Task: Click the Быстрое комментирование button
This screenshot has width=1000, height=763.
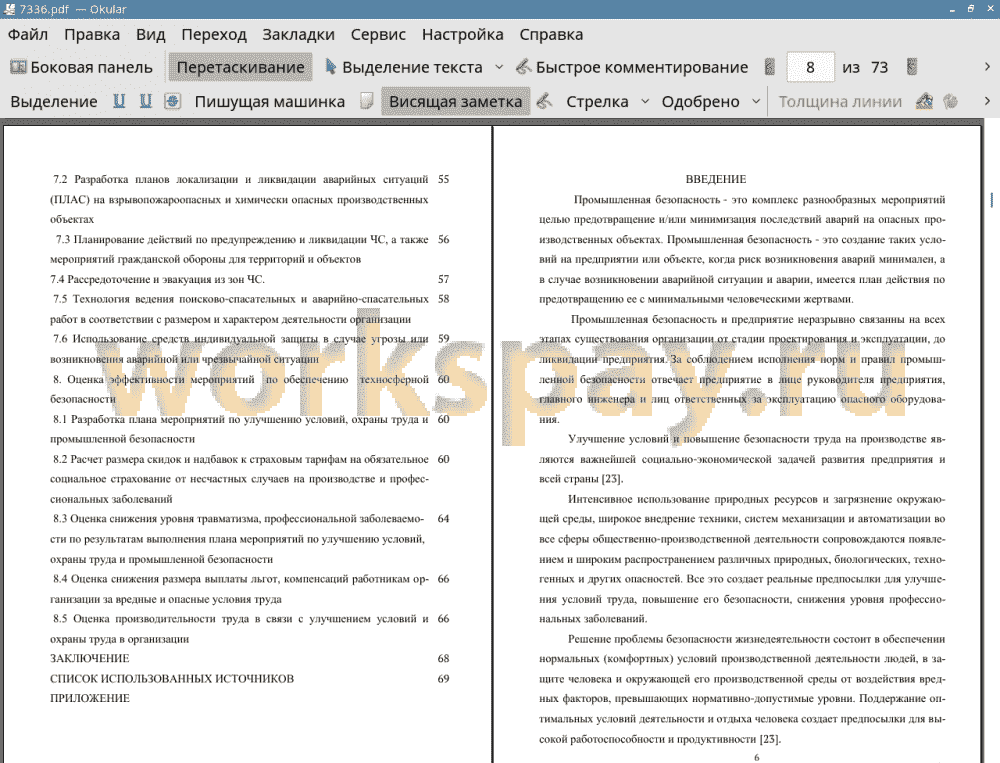Action: pos(632,67)
